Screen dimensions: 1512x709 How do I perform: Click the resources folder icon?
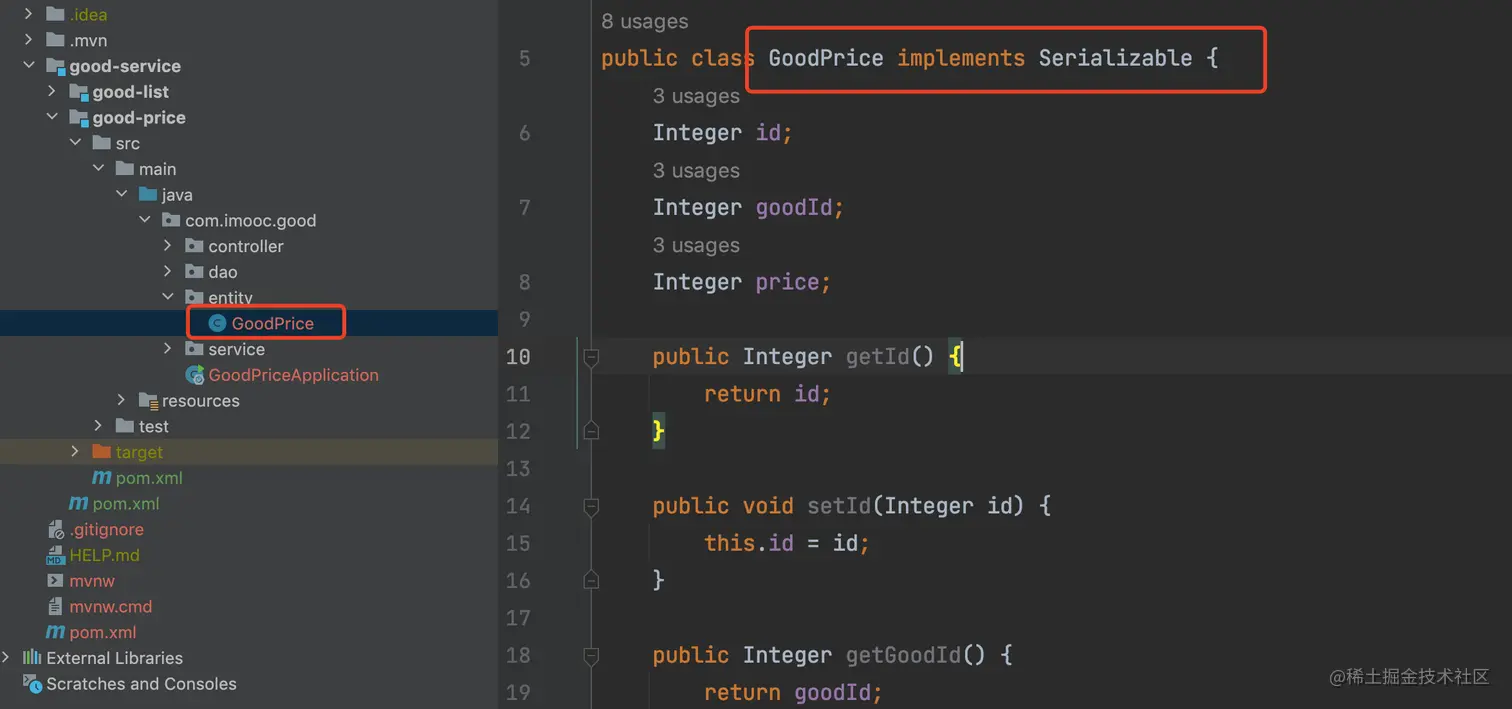(x=148, y=401)
